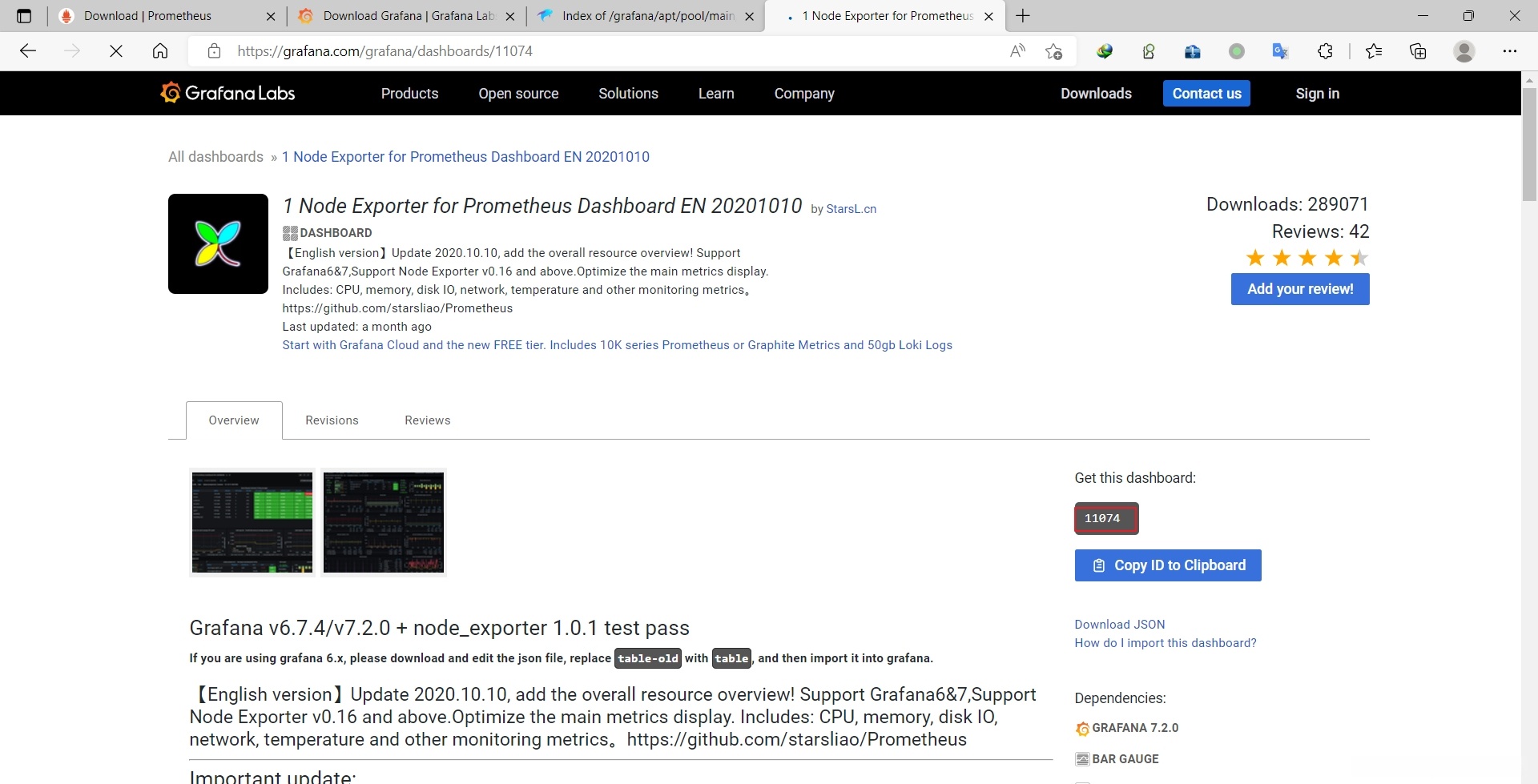
Task: Select the Overview tab
Action: (x=234, y=420)
